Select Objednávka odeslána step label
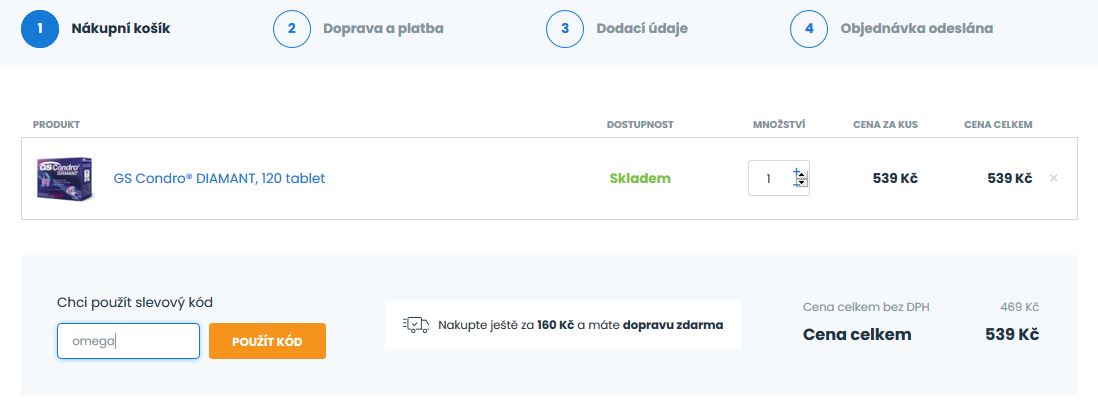The height and width of the screenshot is (411, 1098). click(917, 28)
